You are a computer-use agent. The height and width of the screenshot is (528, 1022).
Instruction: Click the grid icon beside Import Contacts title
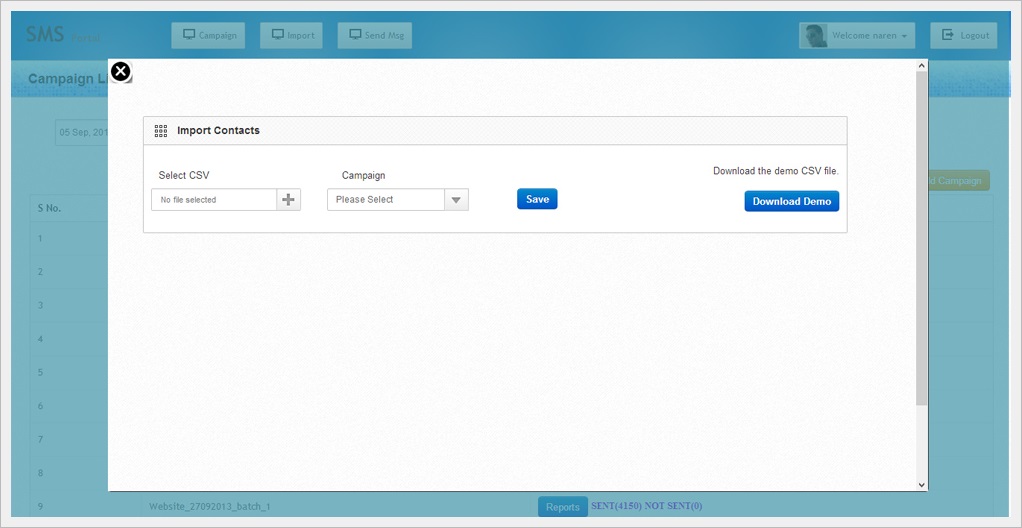click(x=160, y=131)
